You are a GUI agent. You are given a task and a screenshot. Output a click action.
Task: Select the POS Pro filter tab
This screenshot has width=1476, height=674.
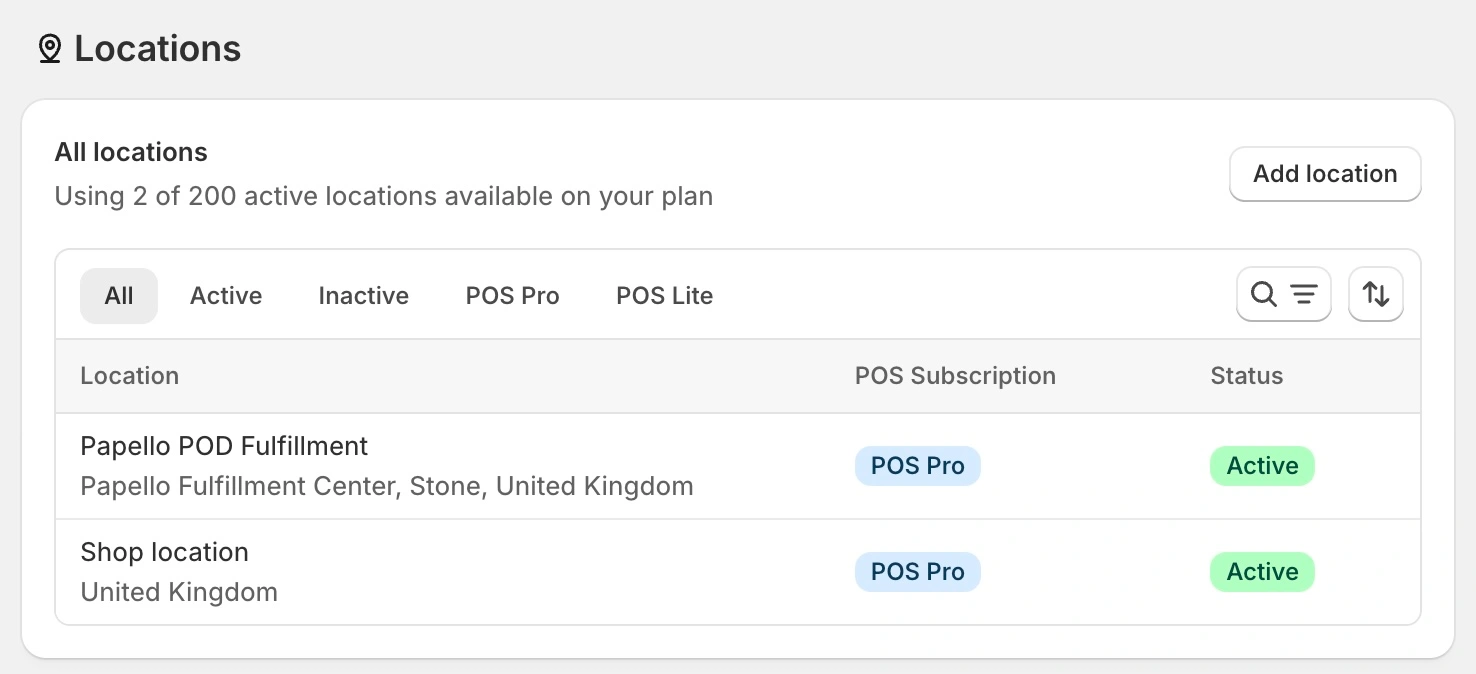pyautogui.click(x=512, y=295)
